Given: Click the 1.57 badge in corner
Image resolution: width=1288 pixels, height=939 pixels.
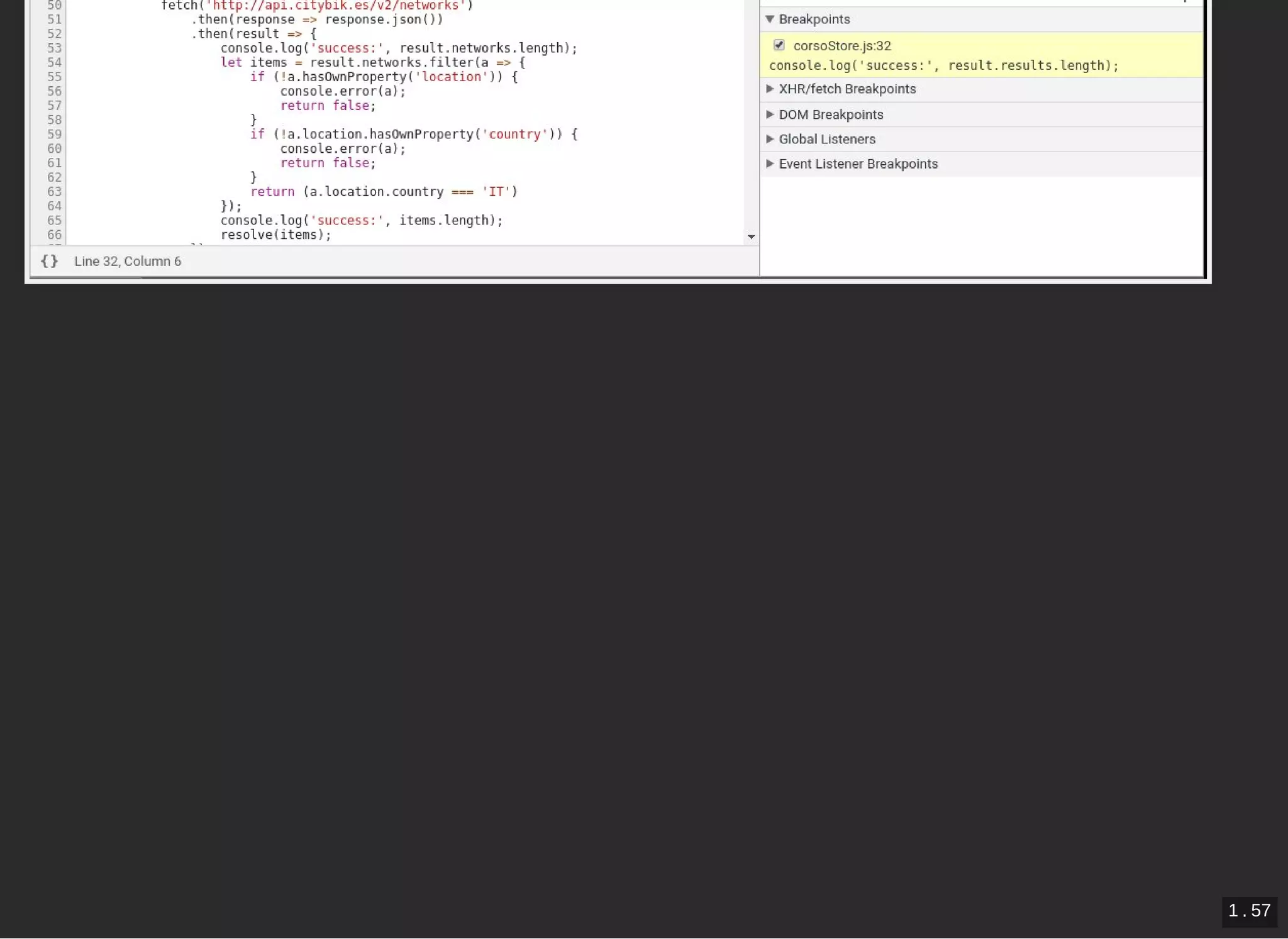Looking at the screenshot, I should 1249,911.
